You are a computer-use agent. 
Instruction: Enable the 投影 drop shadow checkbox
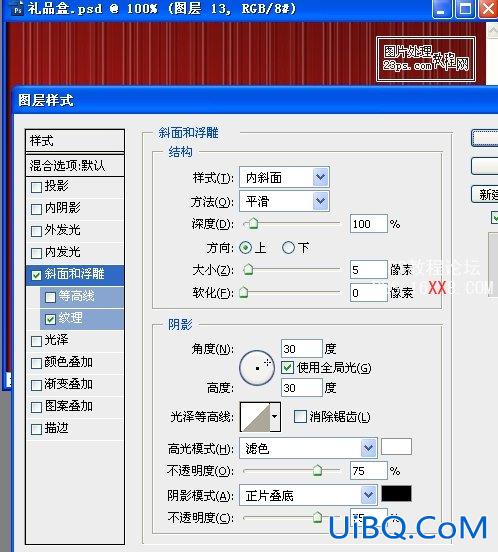click(x=36, y=187)
